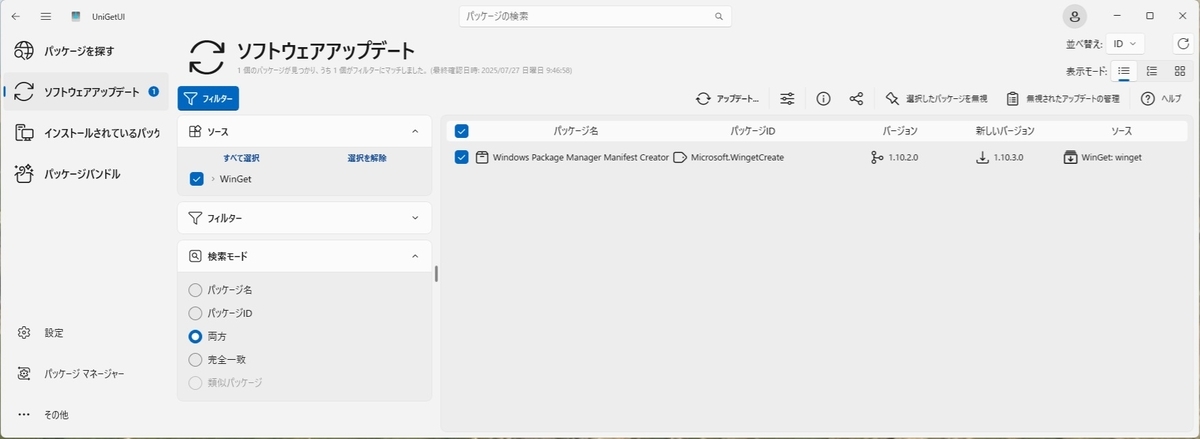Open 無視されたアップデートの管理
This screenshot has width=1200, height=439.
pyautogui.click(x=1063, y=98)
